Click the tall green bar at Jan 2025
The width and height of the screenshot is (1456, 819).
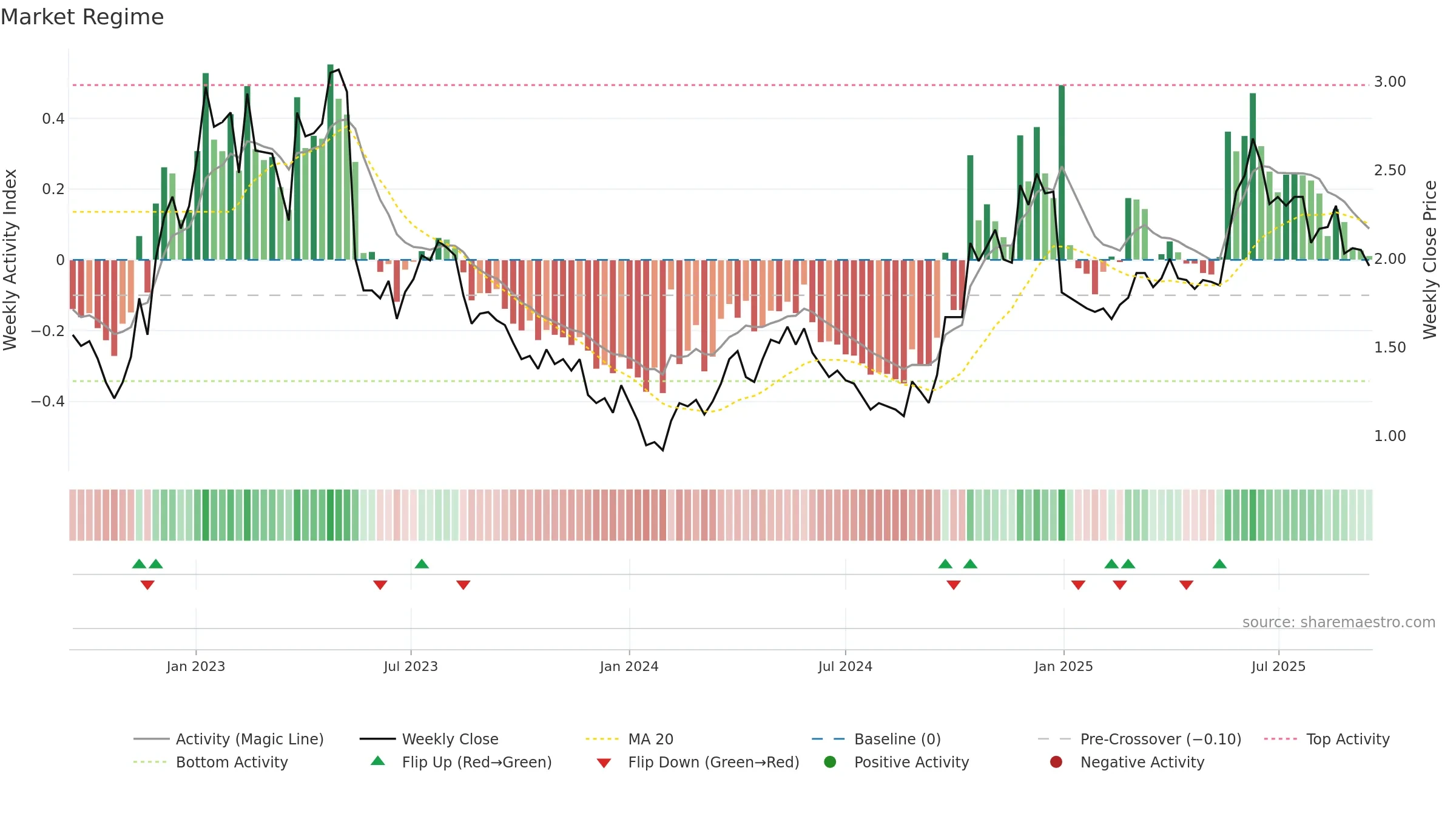click(1062, 172)
